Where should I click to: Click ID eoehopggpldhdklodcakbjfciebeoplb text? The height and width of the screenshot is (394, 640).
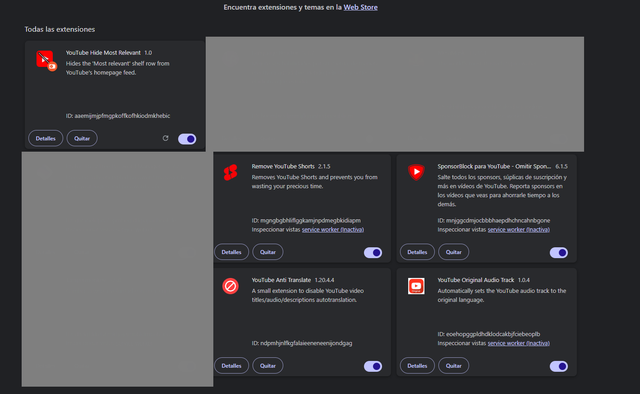coord(489,334)
